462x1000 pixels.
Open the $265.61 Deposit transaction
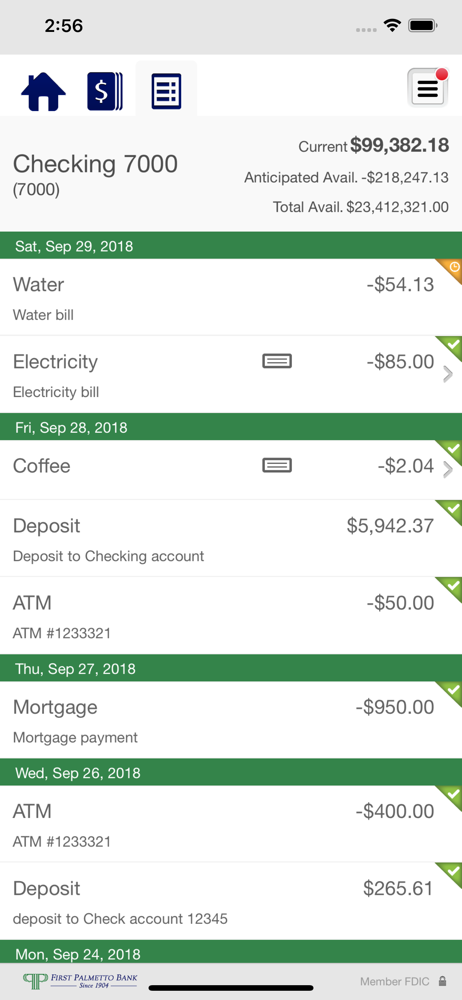point(231,901)
